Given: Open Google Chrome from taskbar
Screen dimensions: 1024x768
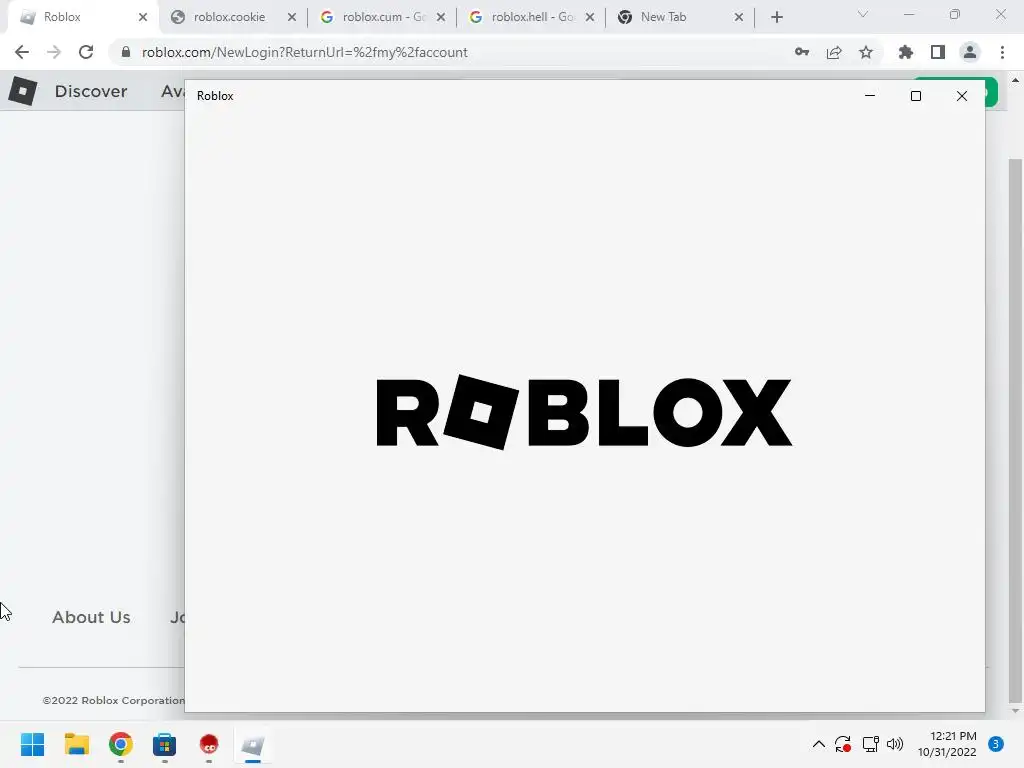Looking at the screenshot, I should tap(121, 744).
